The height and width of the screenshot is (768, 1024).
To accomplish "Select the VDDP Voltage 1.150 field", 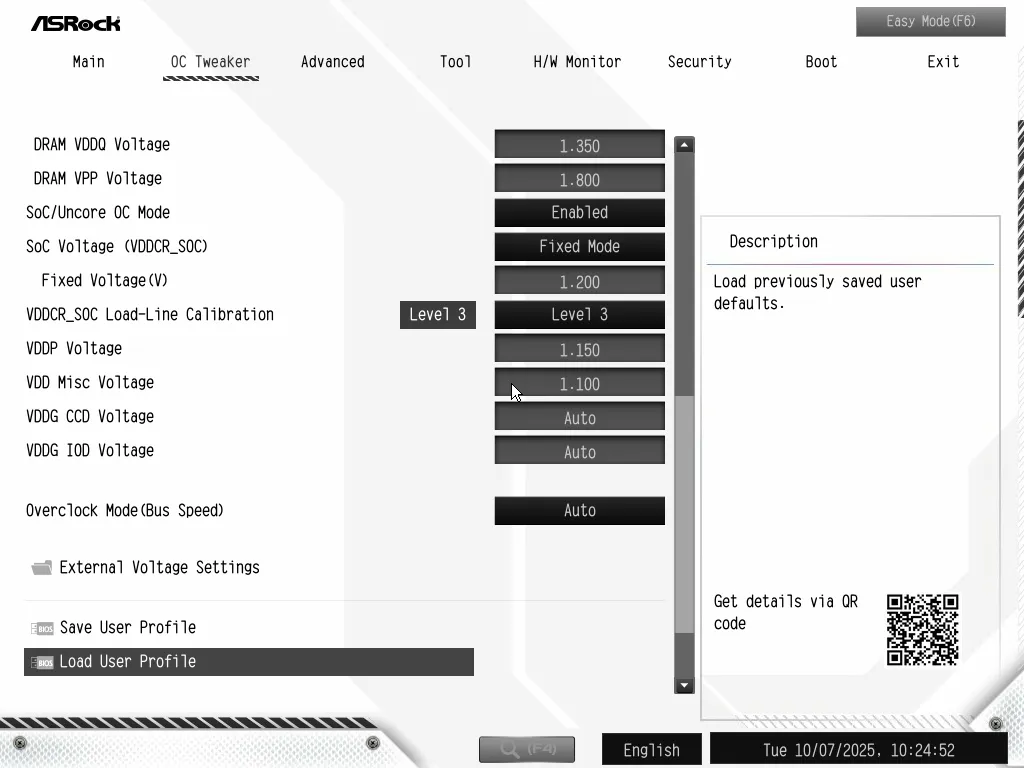I will pos(579,349).
